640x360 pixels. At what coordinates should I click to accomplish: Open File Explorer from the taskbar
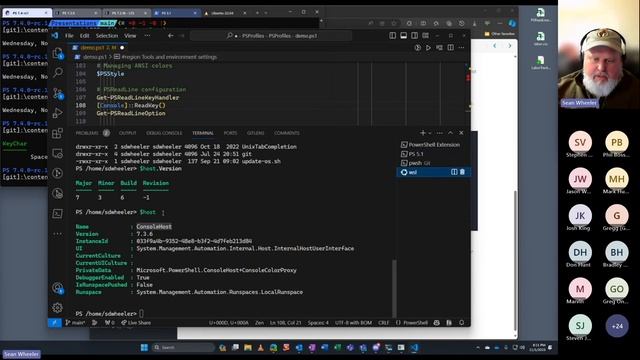point(248,347)
